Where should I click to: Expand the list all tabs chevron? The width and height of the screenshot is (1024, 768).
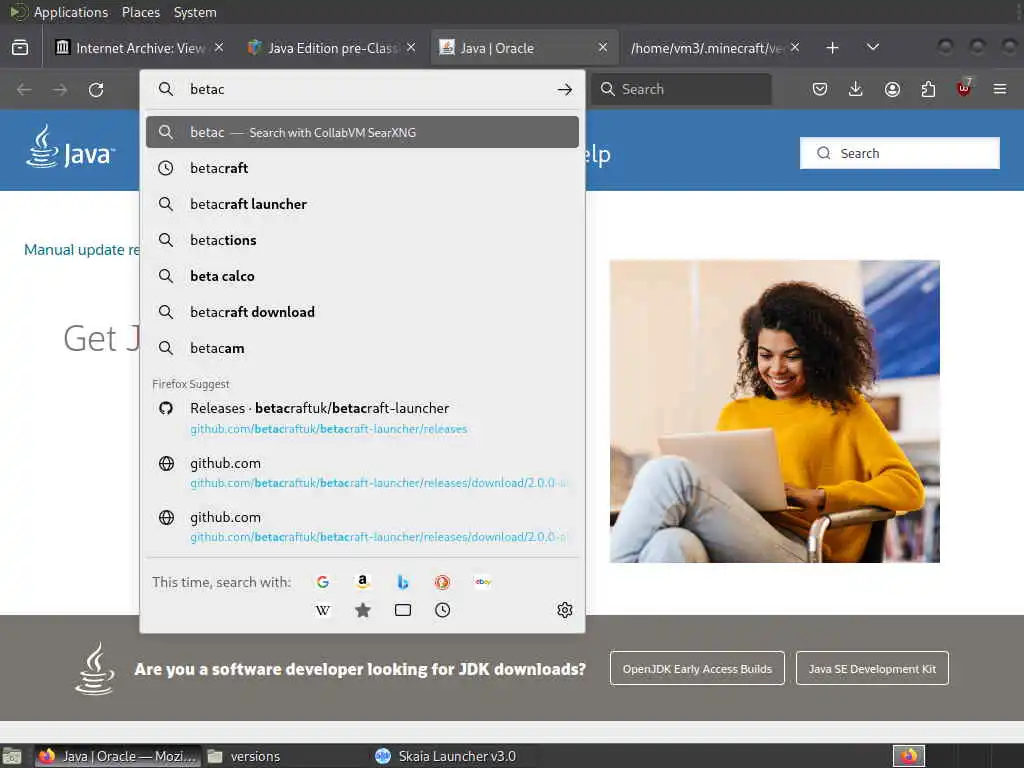coord(872,48)
